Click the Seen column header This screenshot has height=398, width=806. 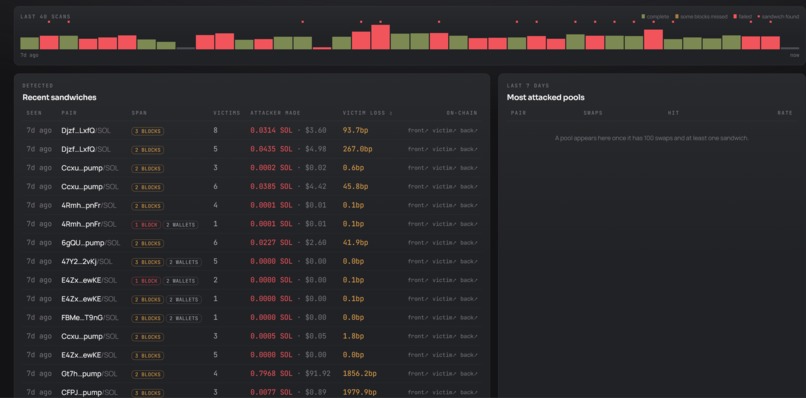(34, 113)
